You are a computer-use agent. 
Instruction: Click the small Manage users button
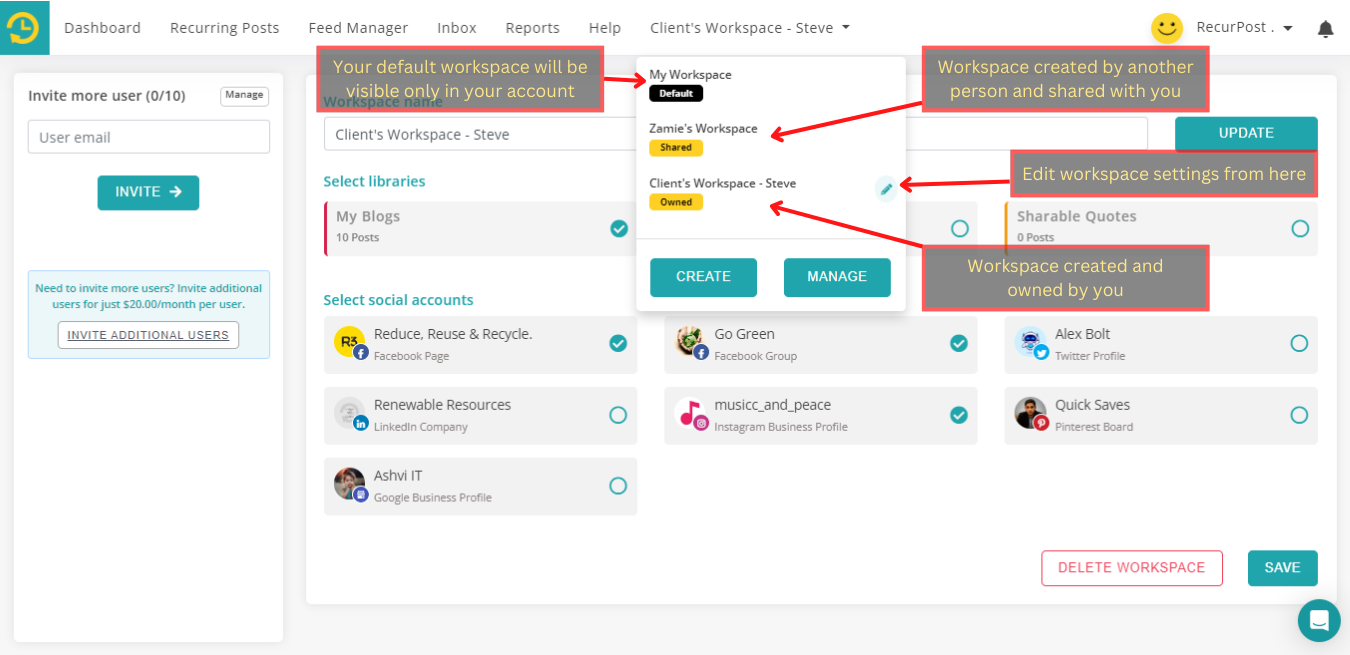[x=244, y=96]
